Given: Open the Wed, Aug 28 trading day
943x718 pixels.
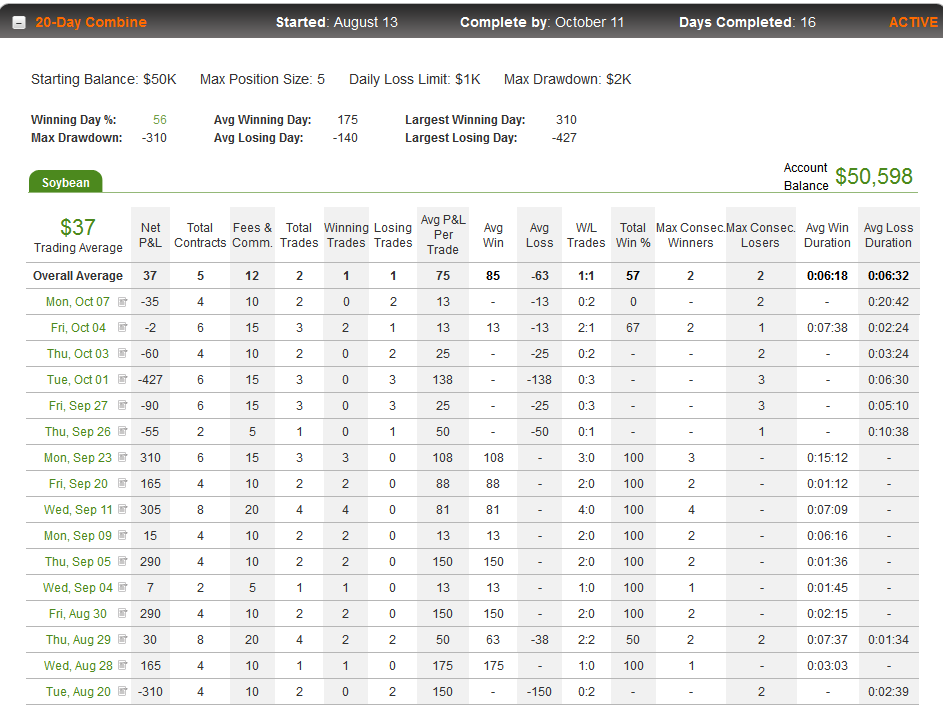Looking at the screenshot, I should click(x=78, y=666).
